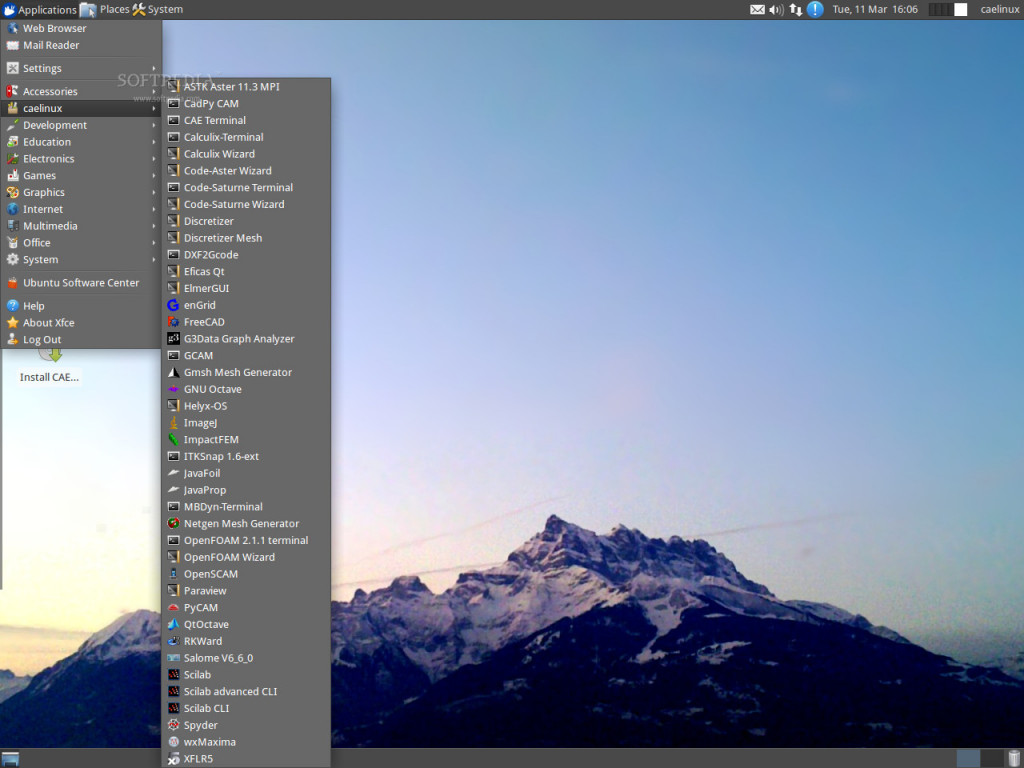1024x768 pixels.
Task: Open wxMaxima entry
Action: pos(246,742)
